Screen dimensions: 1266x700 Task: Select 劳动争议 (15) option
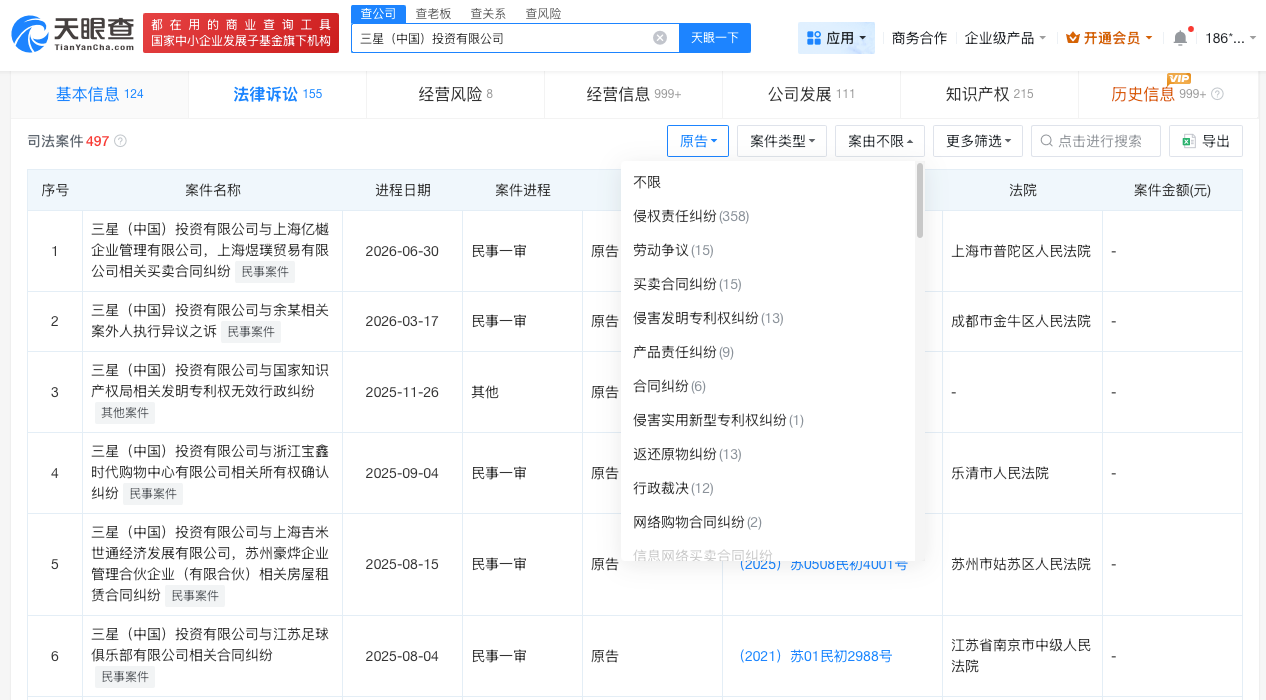pos(768,250)
